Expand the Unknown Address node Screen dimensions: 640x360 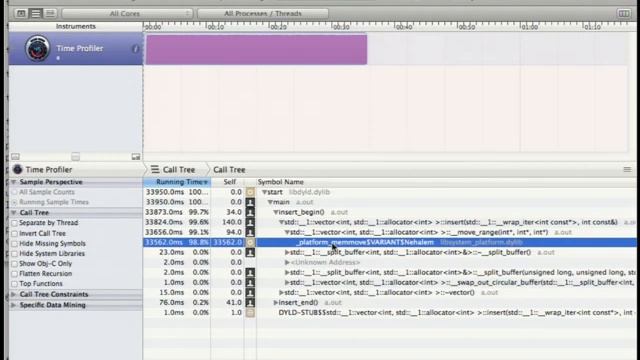(287, 262)
